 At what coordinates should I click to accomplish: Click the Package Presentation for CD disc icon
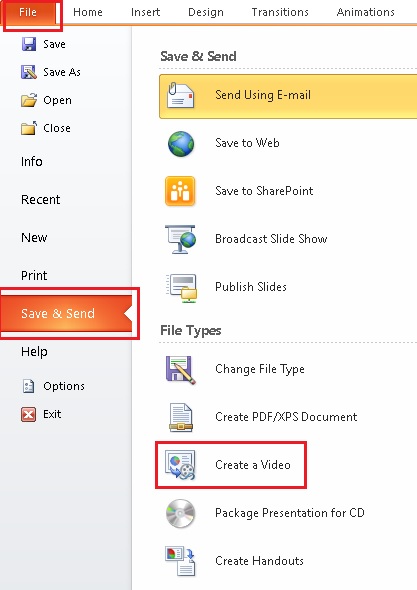[x=181, y=513]
